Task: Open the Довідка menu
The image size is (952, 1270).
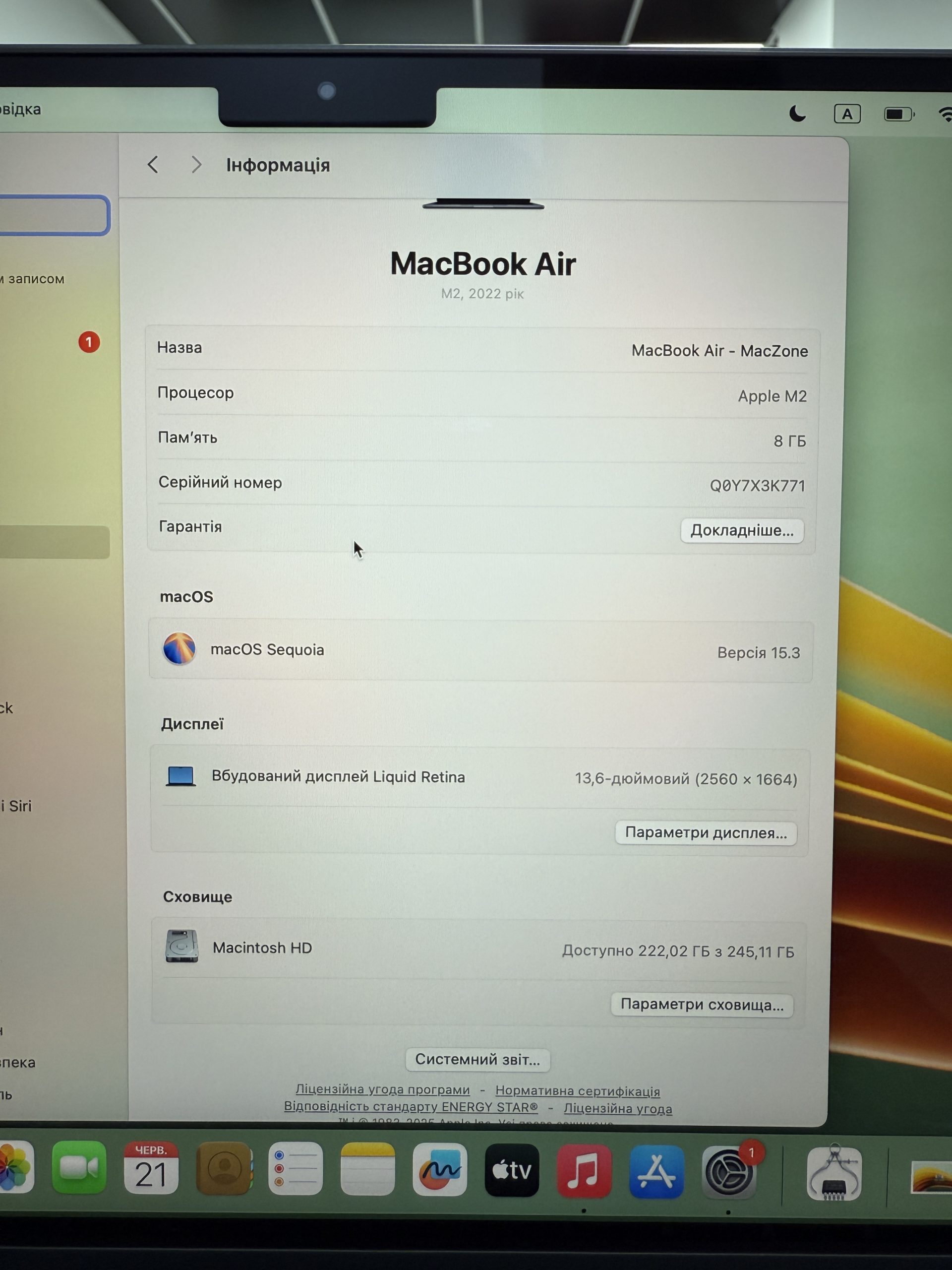Action: click(x=20, y=109)
